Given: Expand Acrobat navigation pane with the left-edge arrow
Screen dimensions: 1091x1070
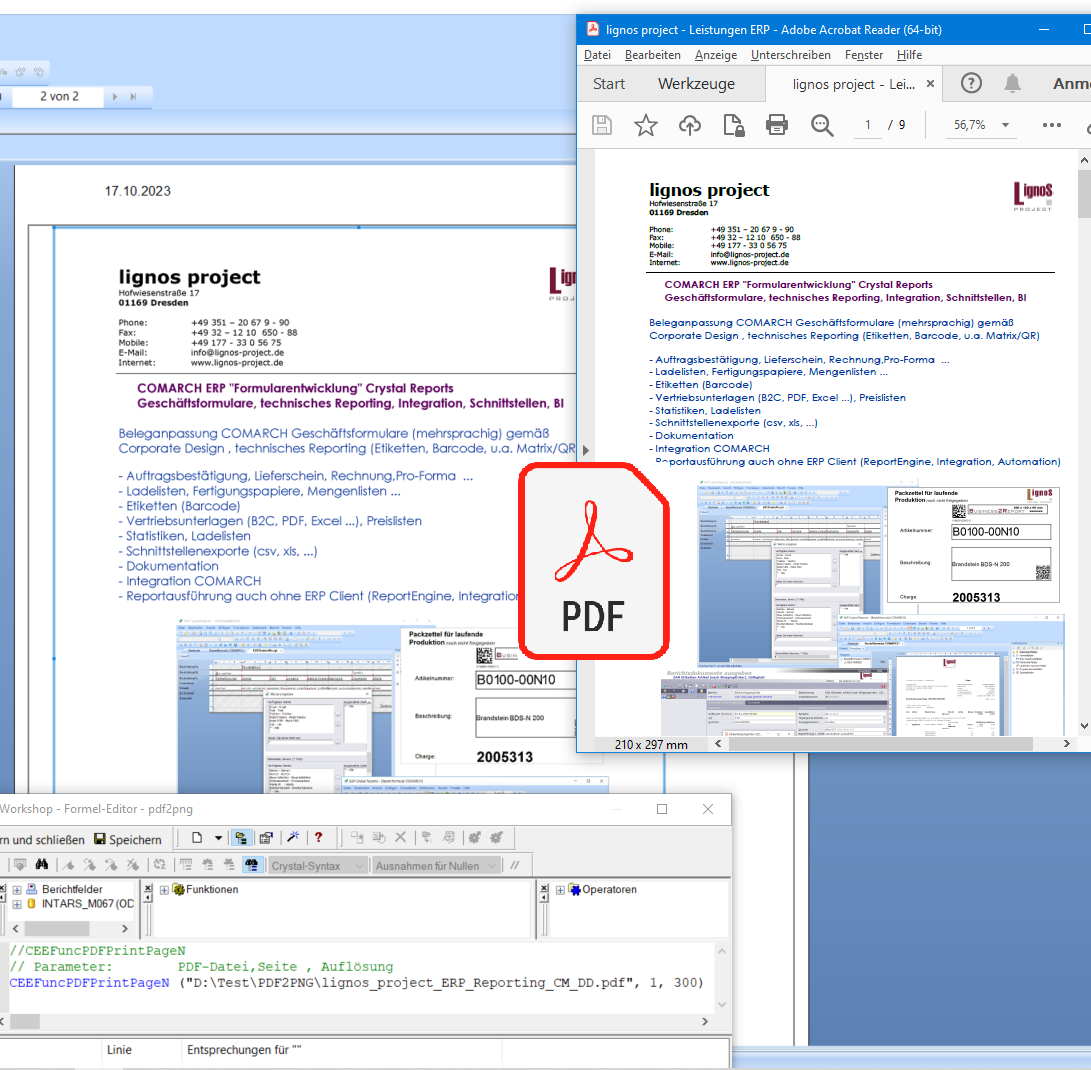Looking at the screenshot, I should coord(586,450).
